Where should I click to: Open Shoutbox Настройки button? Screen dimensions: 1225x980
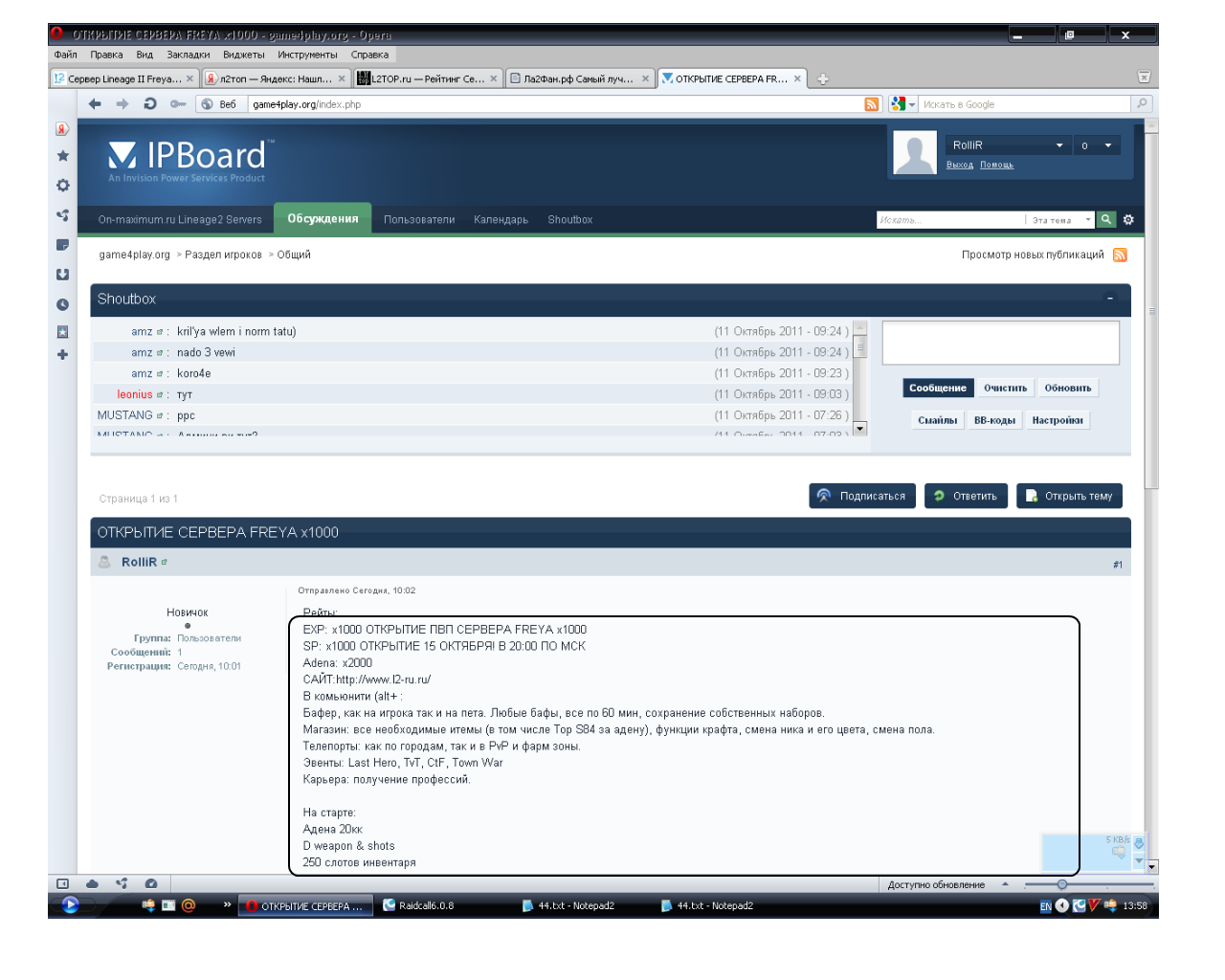tap(1058, 420)
